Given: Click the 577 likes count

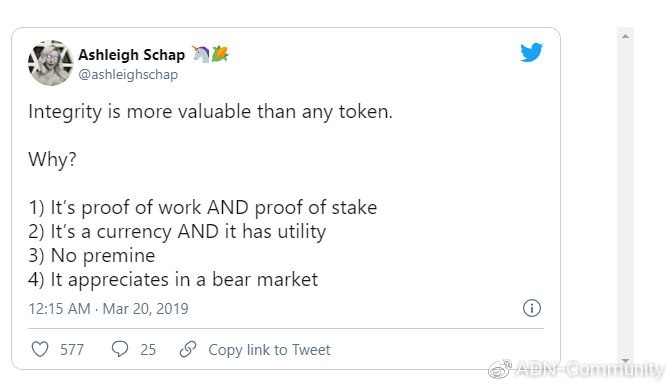Looking at the screenshot, I should tap(72, 350).
